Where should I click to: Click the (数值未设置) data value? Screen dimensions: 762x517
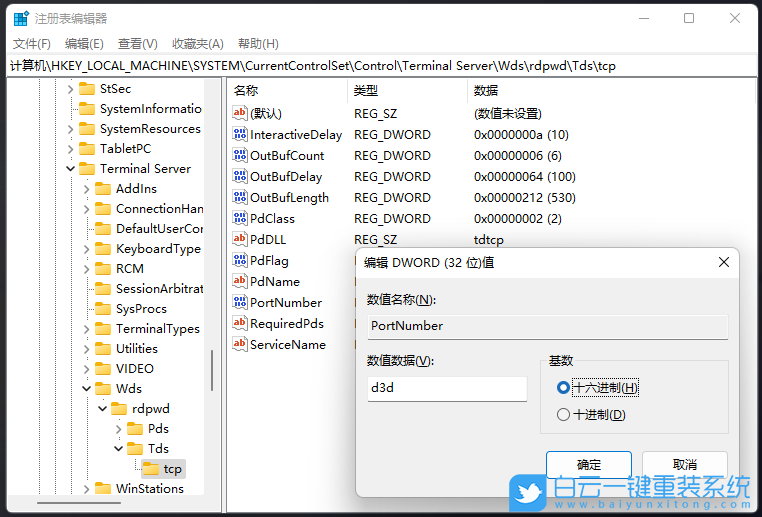(x=508, y=114)
